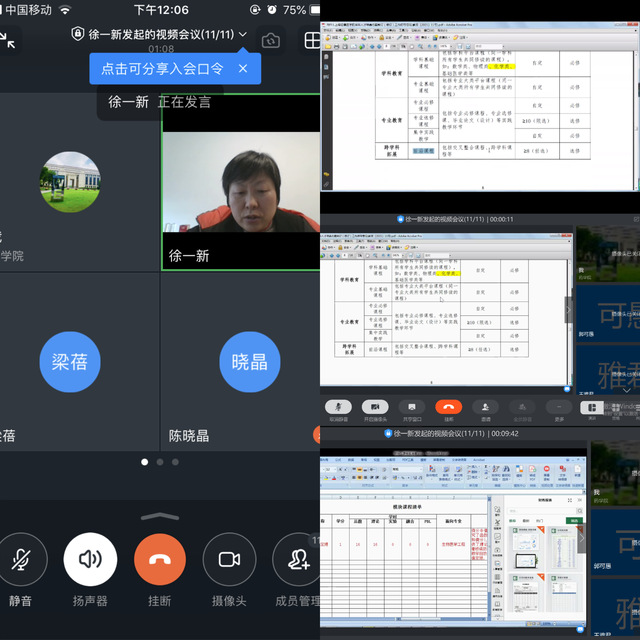The image size is (640, 640).
Task: Click desktop meeting orange hang-up button
Action: click(449, 407)
